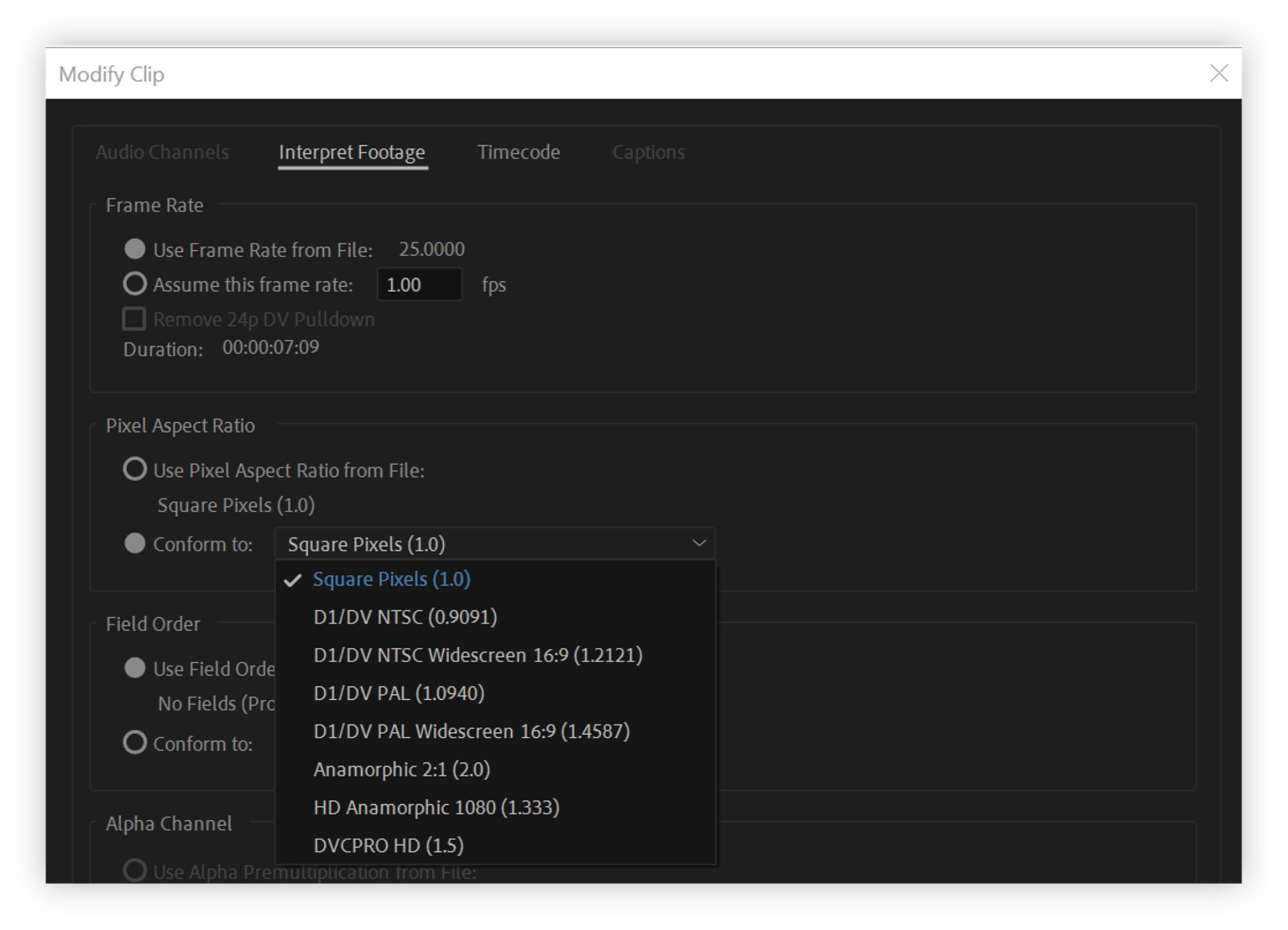Viewport: 1288px width, 930px height.
Task: Select Use Frame Rate from File
Action: (x=135, y=249)
